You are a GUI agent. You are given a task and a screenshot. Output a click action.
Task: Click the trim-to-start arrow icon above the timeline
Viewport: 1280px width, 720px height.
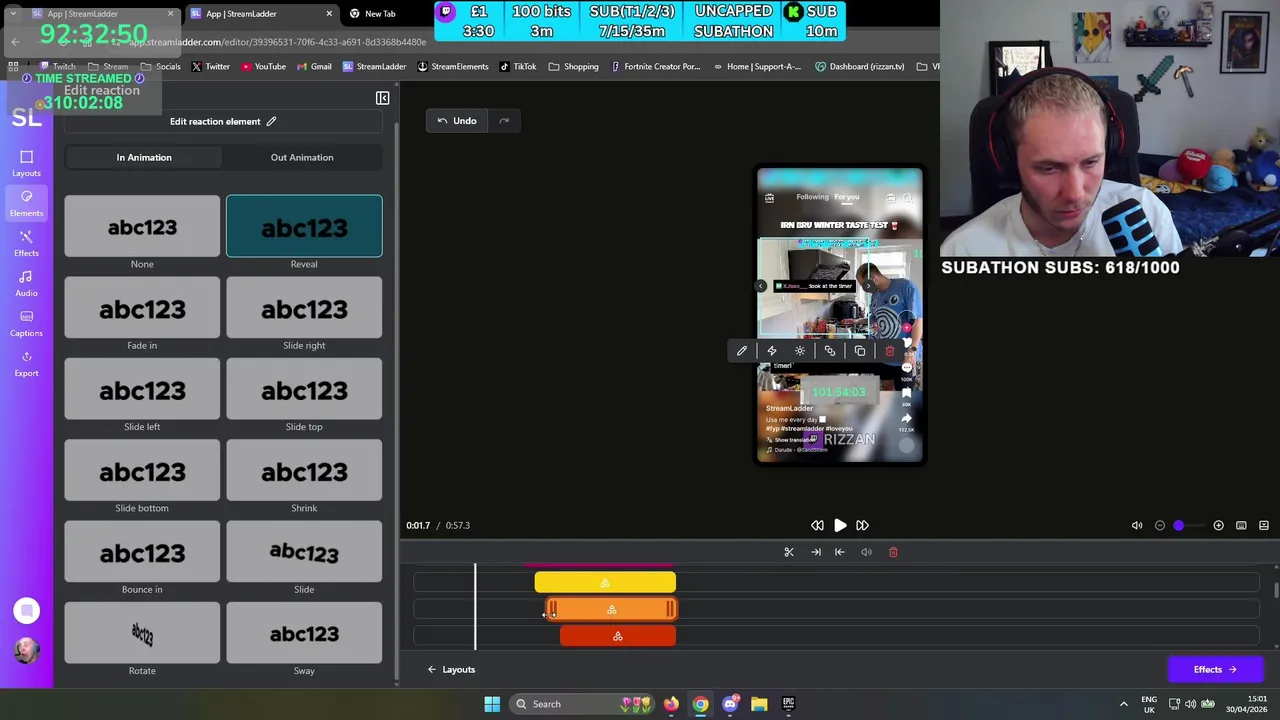[840, 552]
